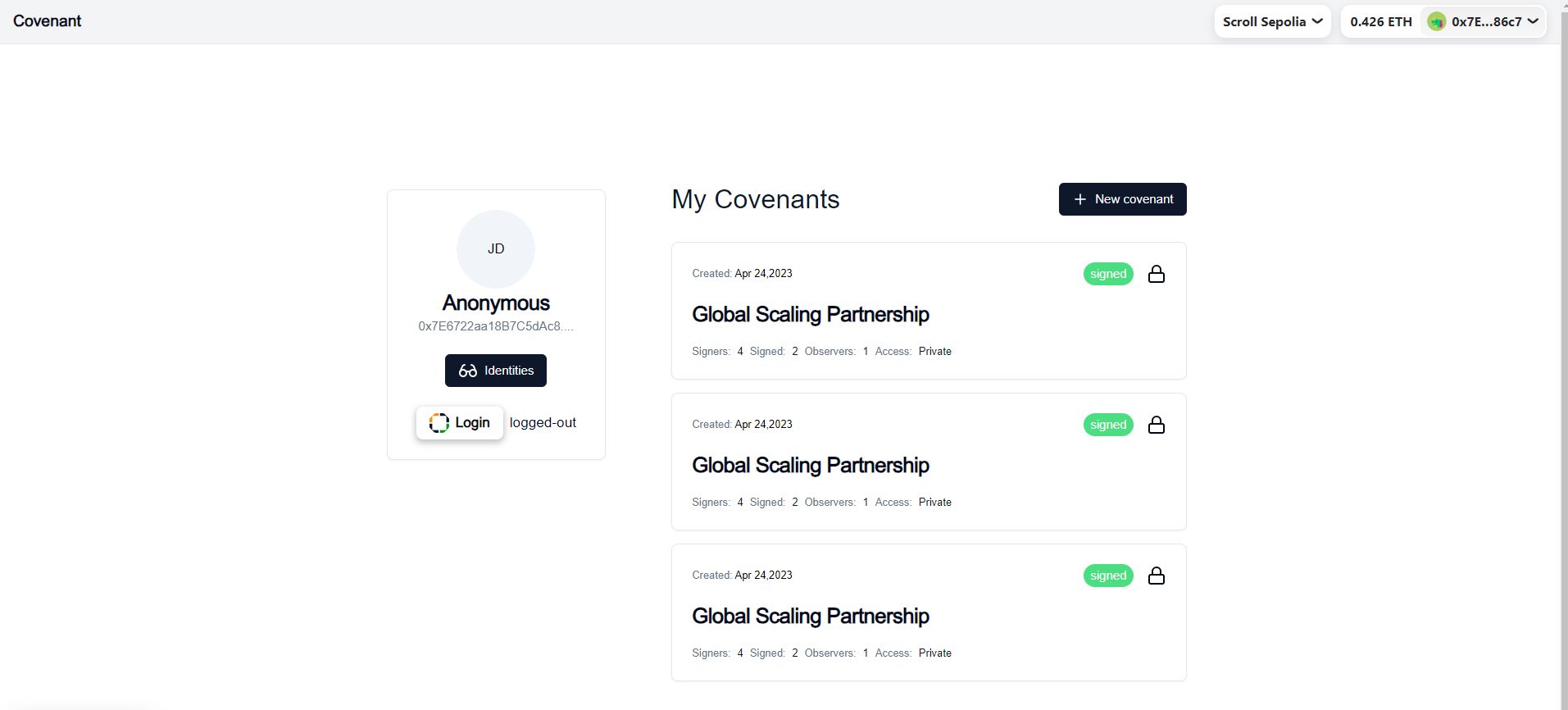Image resolution: width=1568 pixels, height=710 pixels.
Task: Click the circular logo icon on Login
Action: (x=439, y=423)
